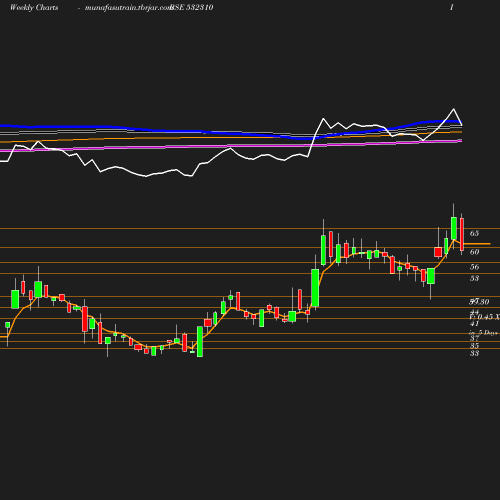Click the price level label 65
Screen dimensions: 500x500
474,233
